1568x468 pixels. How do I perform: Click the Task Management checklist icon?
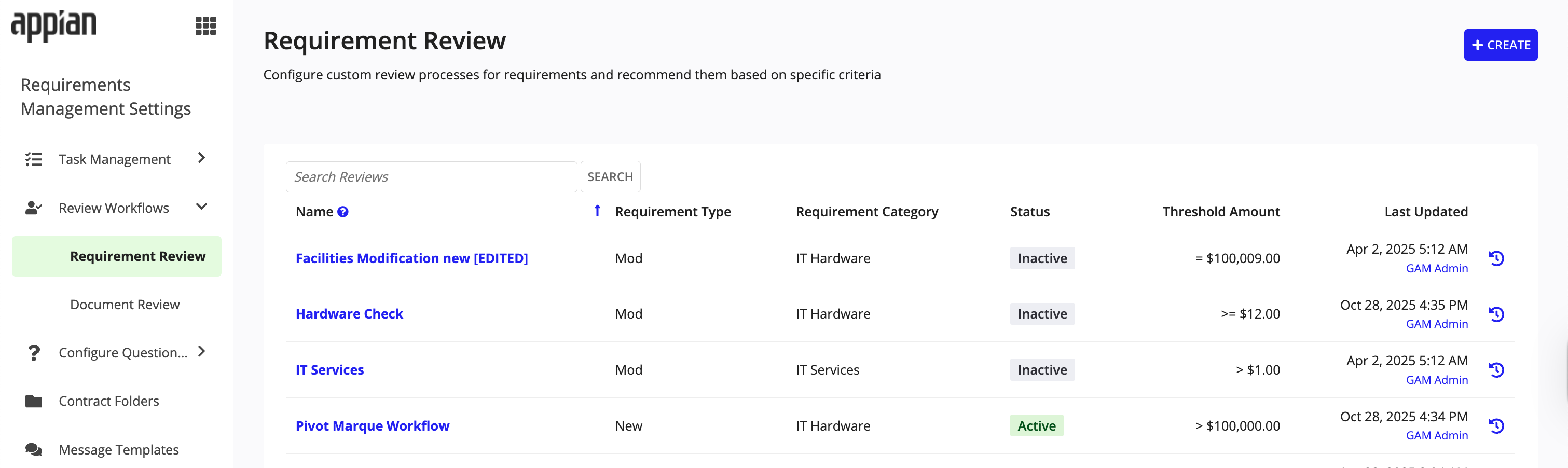(x=34, y=159)
